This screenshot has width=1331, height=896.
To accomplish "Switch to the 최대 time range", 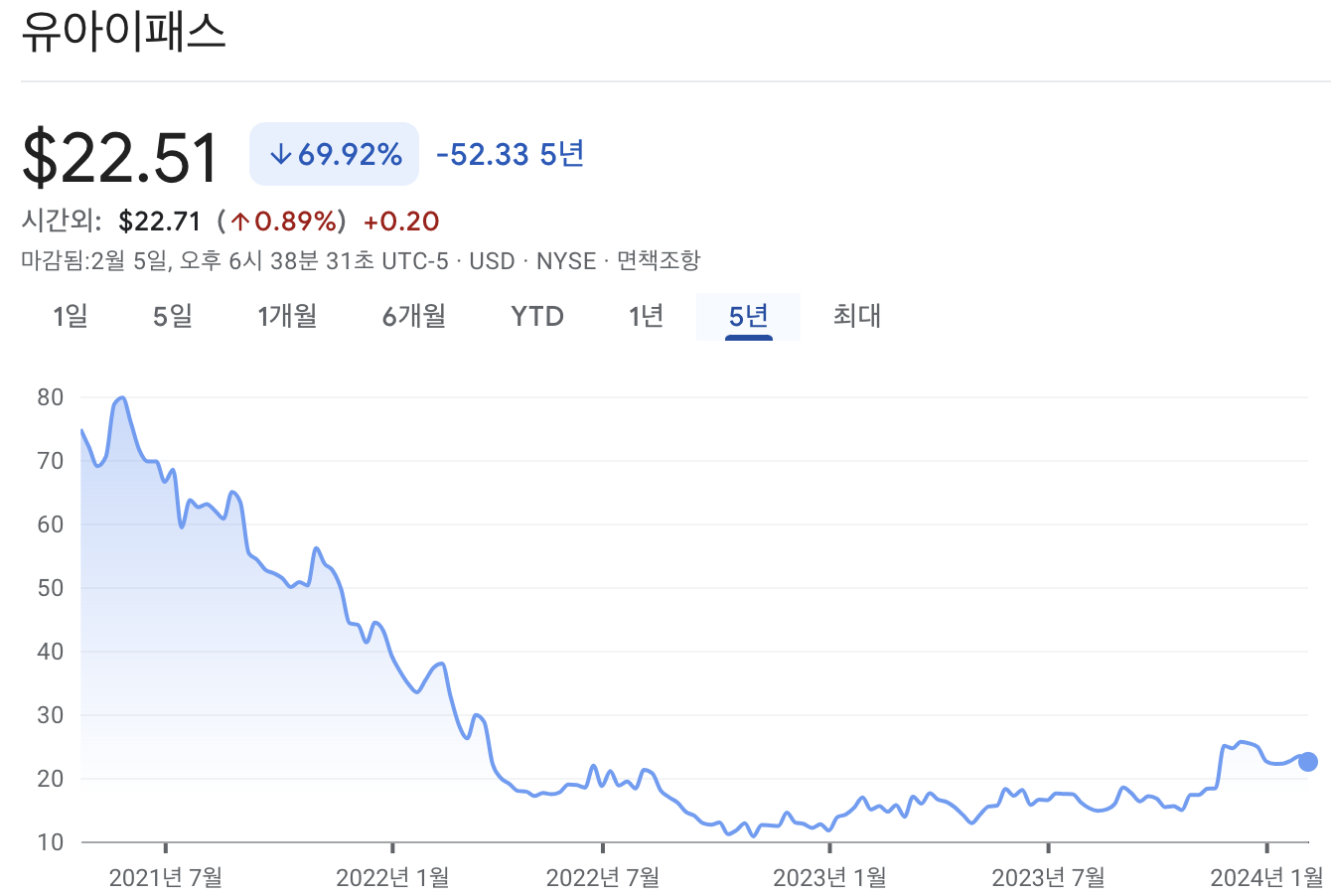I will [x=856, y=315].
